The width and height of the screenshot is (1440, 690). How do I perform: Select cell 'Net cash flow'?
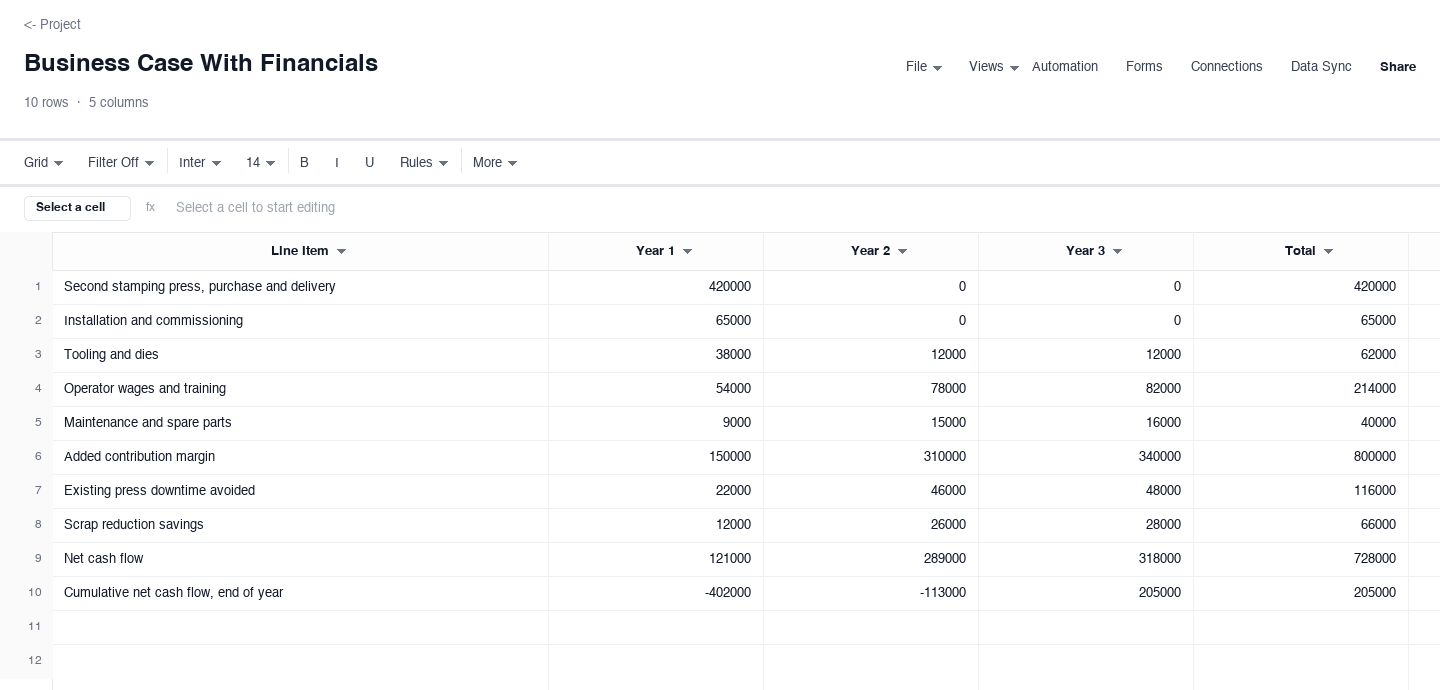coord(300,559)
